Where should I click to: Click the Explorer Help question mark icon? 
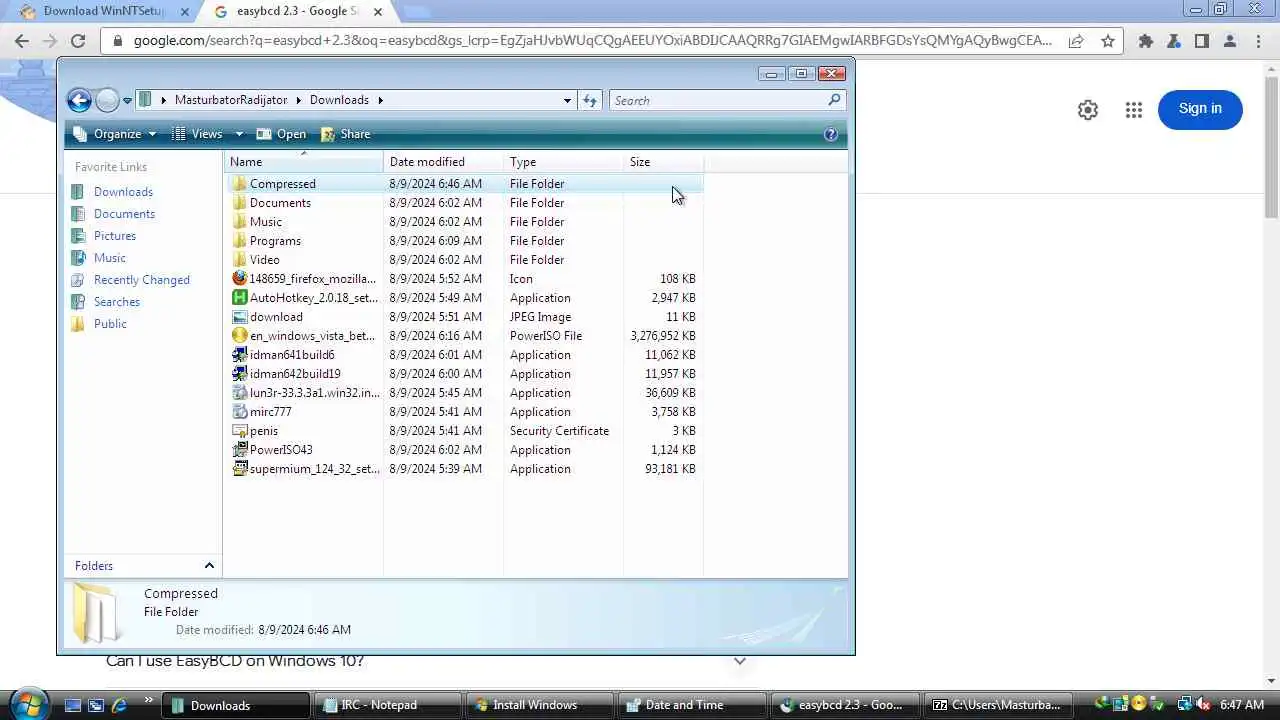point(830,134)
